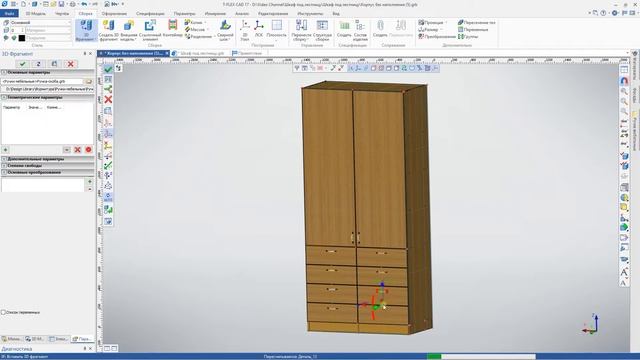640x360 pixels.
Task: Open the Внешняя модель tool
Action: tap(129, 30)
